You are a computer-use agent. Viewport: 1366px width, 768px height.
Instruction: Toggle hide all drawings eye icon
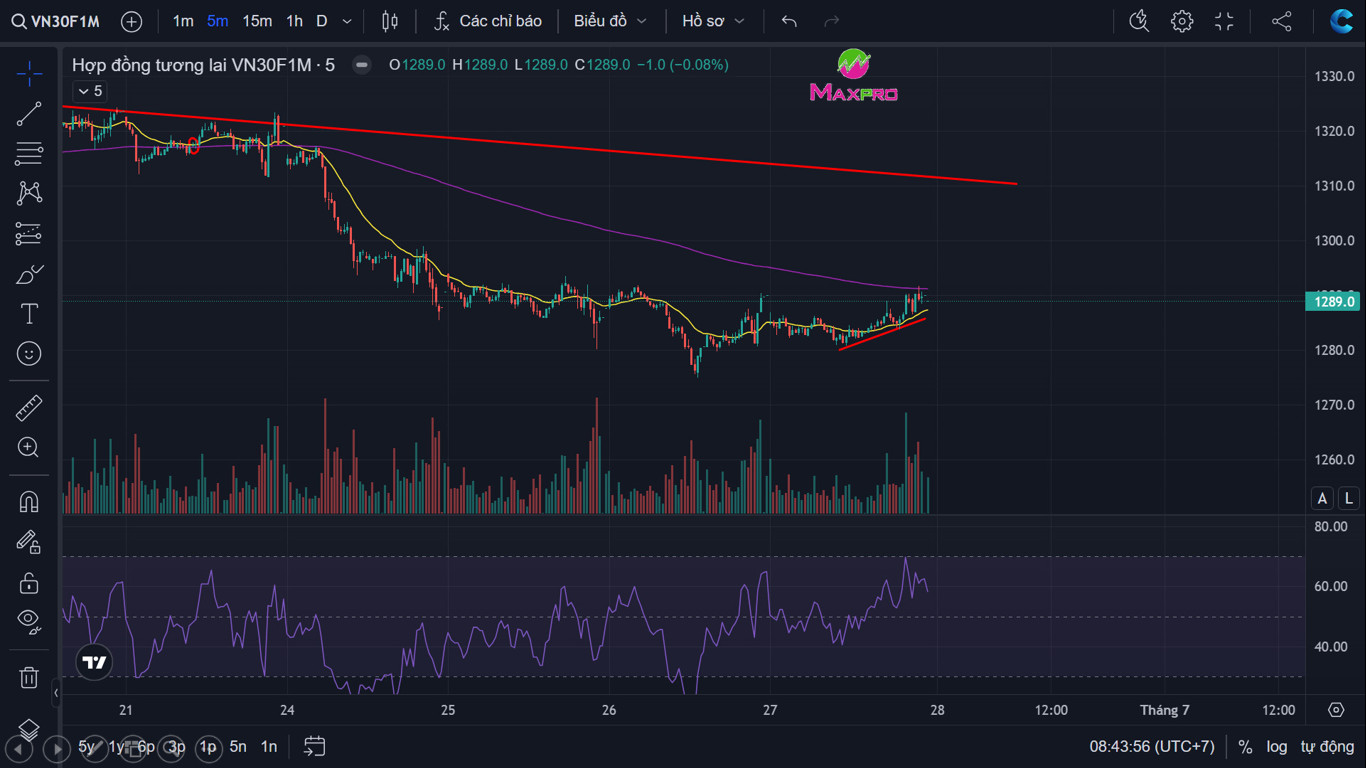pos(29,622)
